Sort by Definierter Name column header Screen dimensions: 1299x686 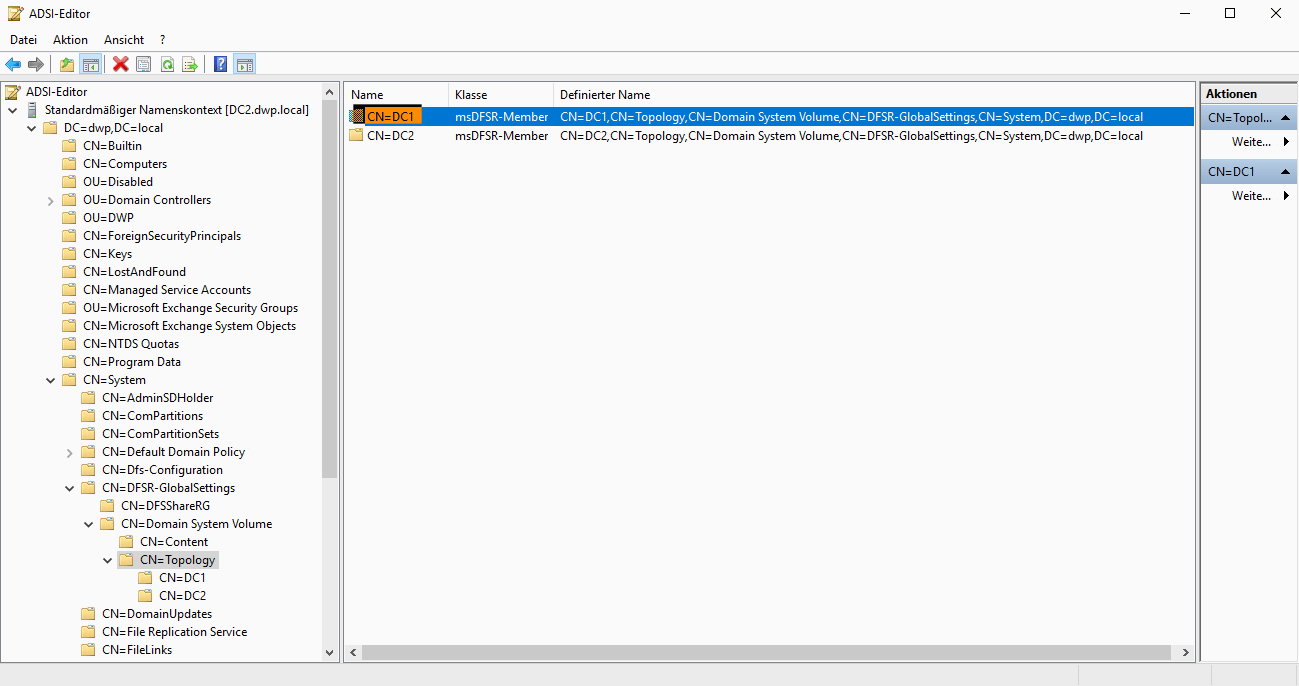tap(605, 95)
